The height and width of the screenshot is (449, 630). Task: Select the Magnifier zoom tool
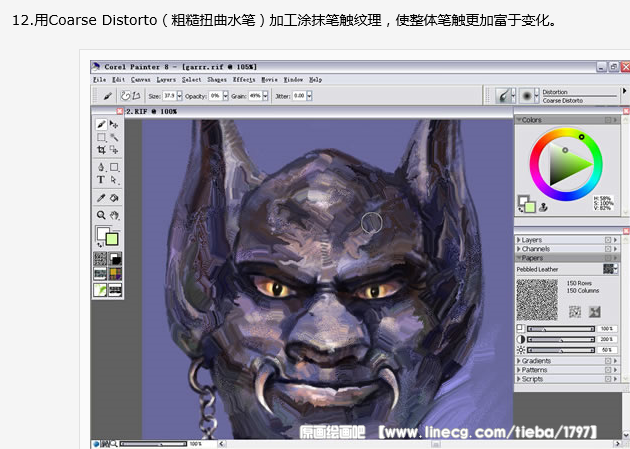point(101,215)
